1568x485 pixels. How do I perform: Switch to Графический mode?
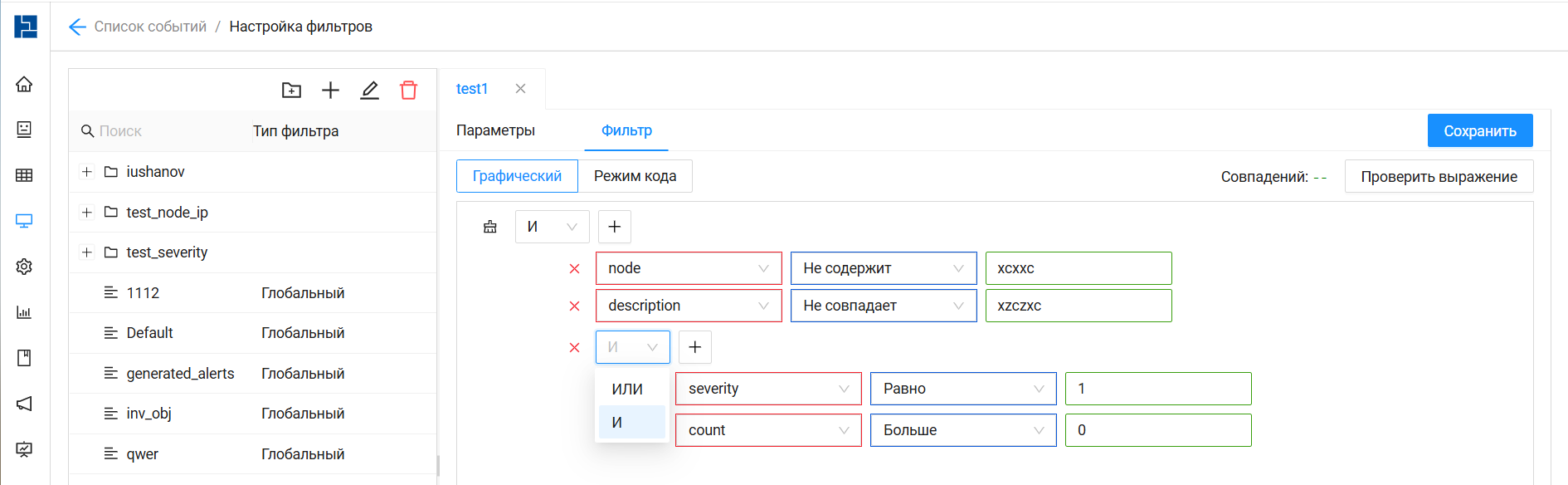tap(517, 176)
